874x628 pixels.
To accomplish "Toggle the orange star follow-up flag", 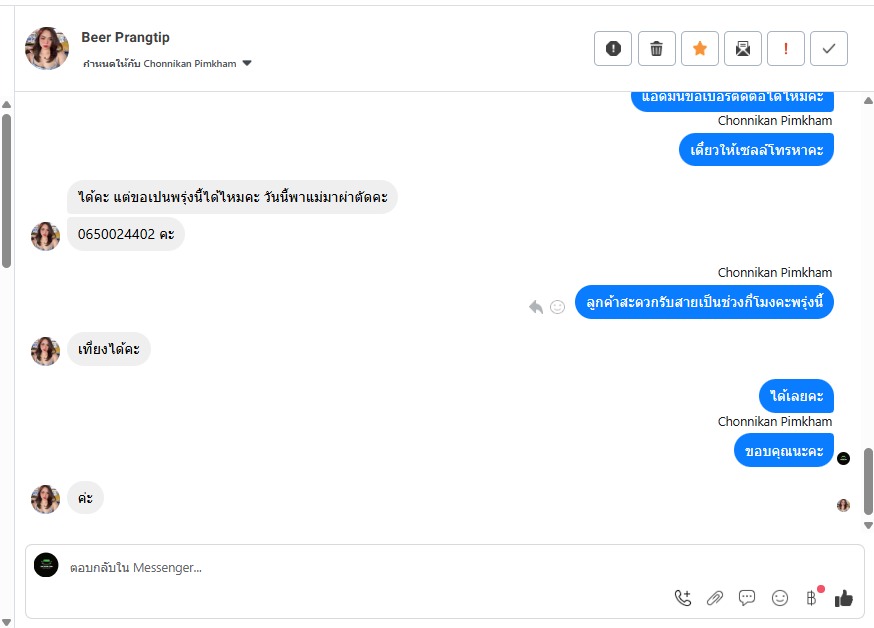I will (700, 48).
